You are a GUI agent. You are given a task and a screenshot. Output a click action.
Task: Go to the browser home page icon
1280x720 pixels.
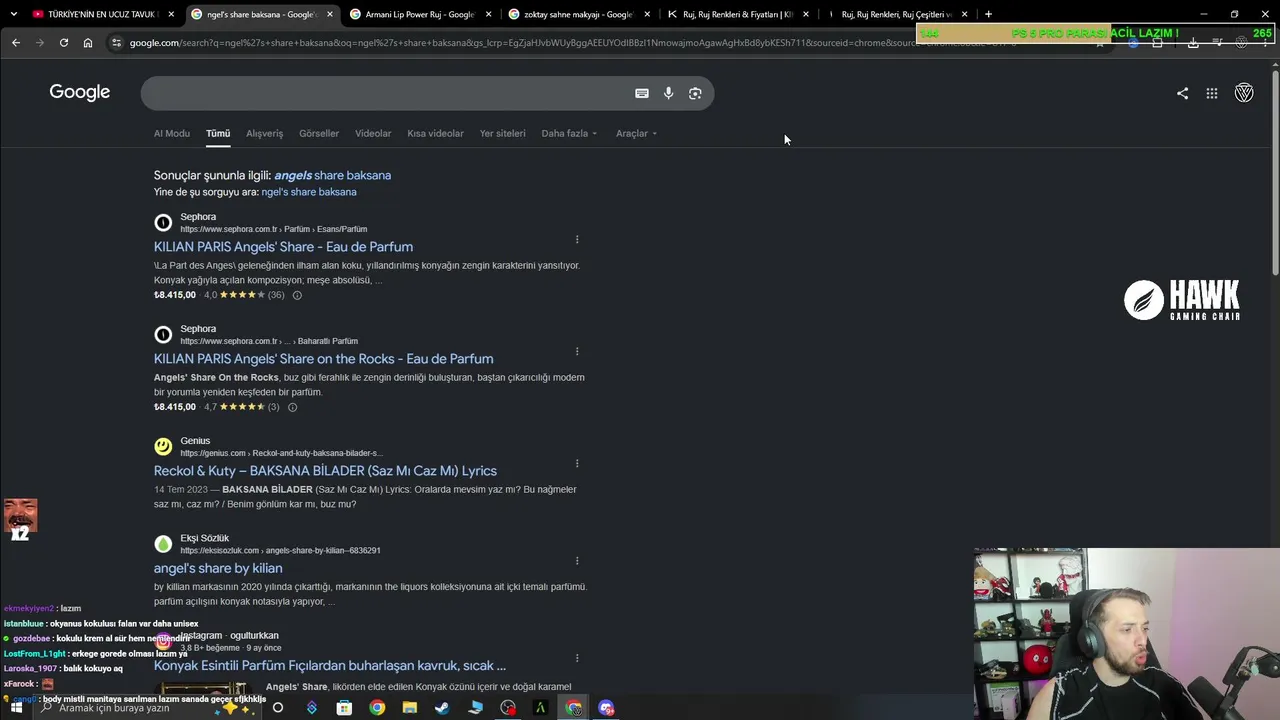point(88,43)
